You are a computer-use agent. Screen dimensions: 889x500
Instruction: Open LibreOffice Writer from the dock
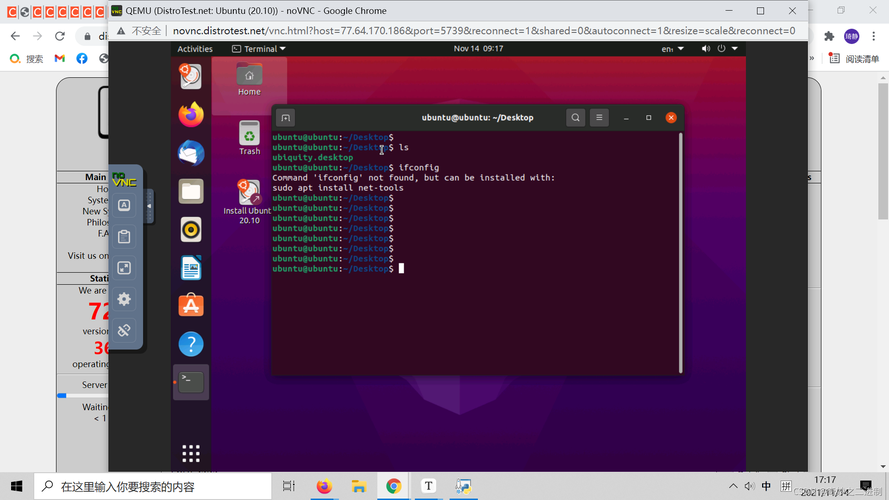click(x=191, y=267)
